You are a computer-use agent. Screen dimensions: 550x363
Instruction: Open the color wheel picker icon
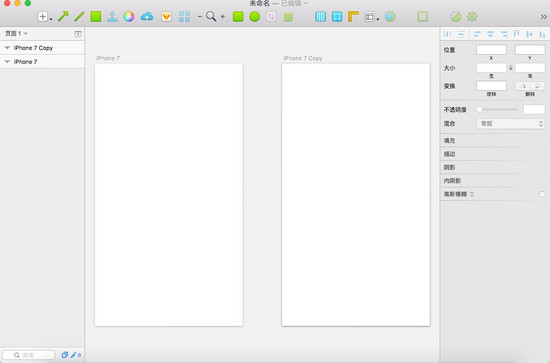(129, 16)
